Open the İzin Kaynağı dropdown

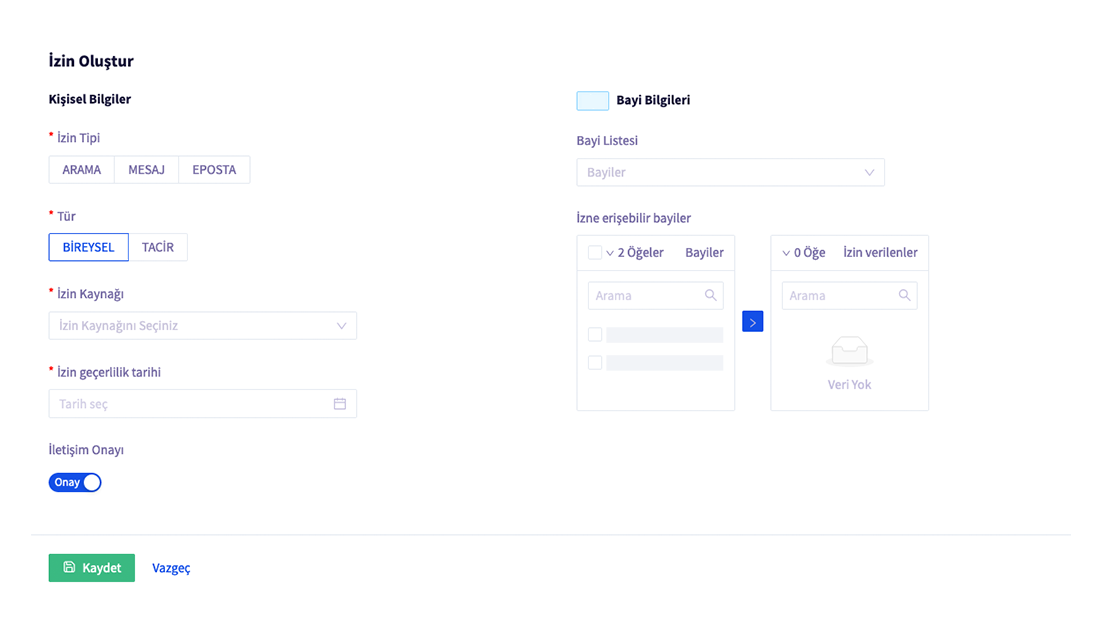tap(202, 326)
